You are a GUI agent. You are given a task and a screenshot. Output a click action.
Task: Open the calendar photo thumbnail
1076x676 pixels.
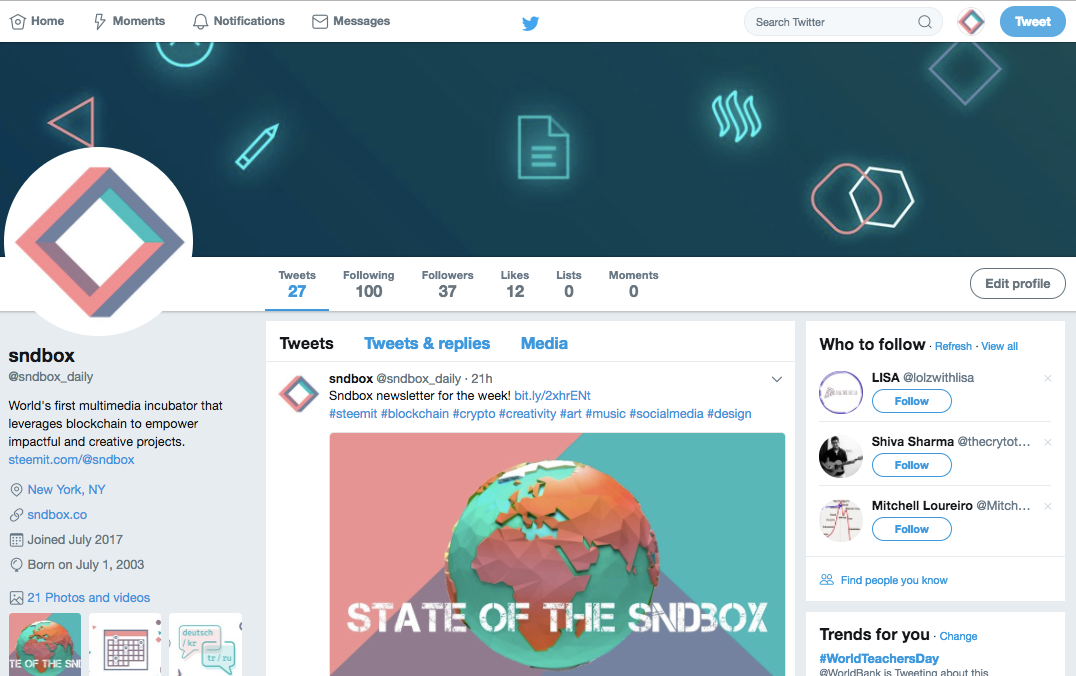pos(125,644)
